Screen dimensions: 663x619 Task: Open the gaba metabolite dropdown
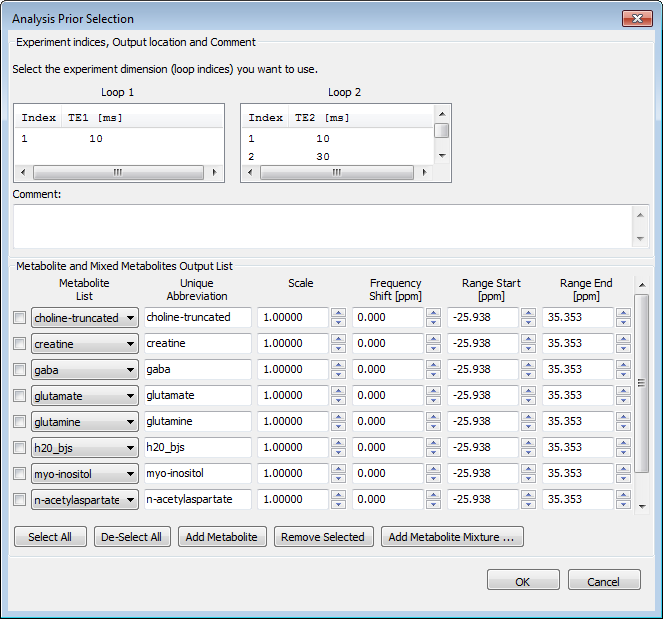coord(85,370)
